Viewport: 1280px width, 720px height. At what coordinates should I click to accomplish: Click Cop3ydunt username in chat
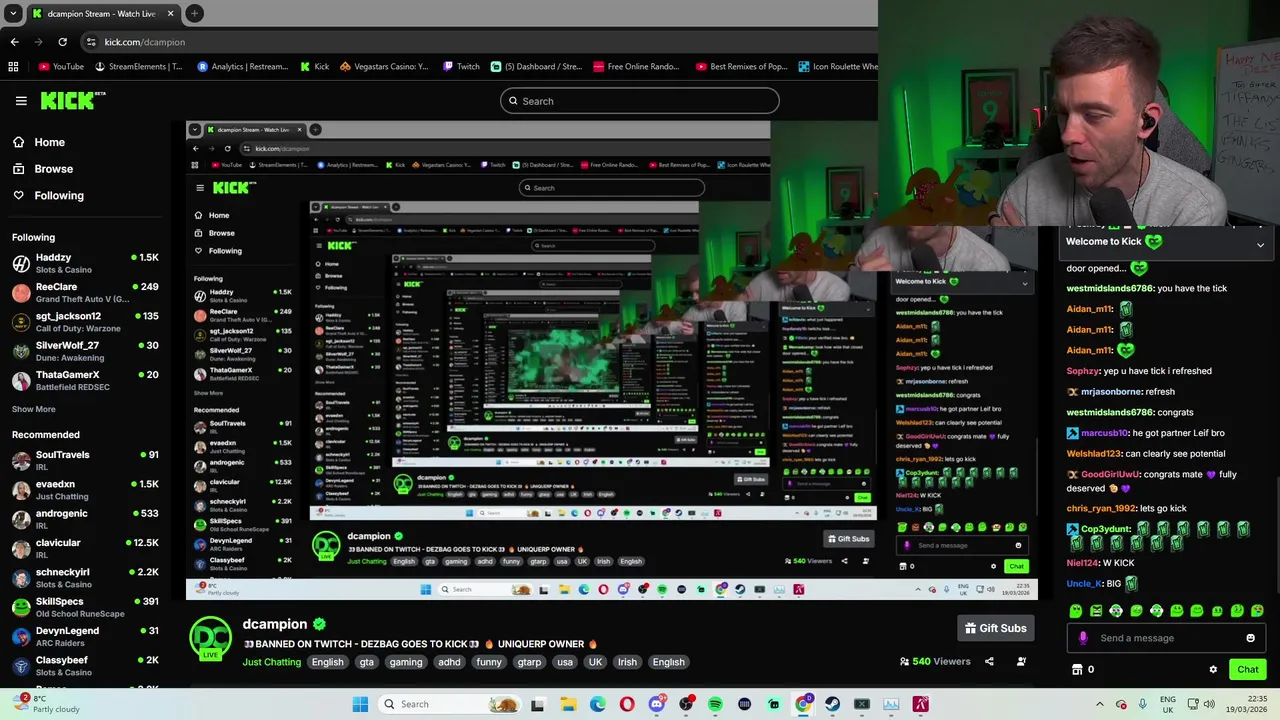[x=1105, y=529]
